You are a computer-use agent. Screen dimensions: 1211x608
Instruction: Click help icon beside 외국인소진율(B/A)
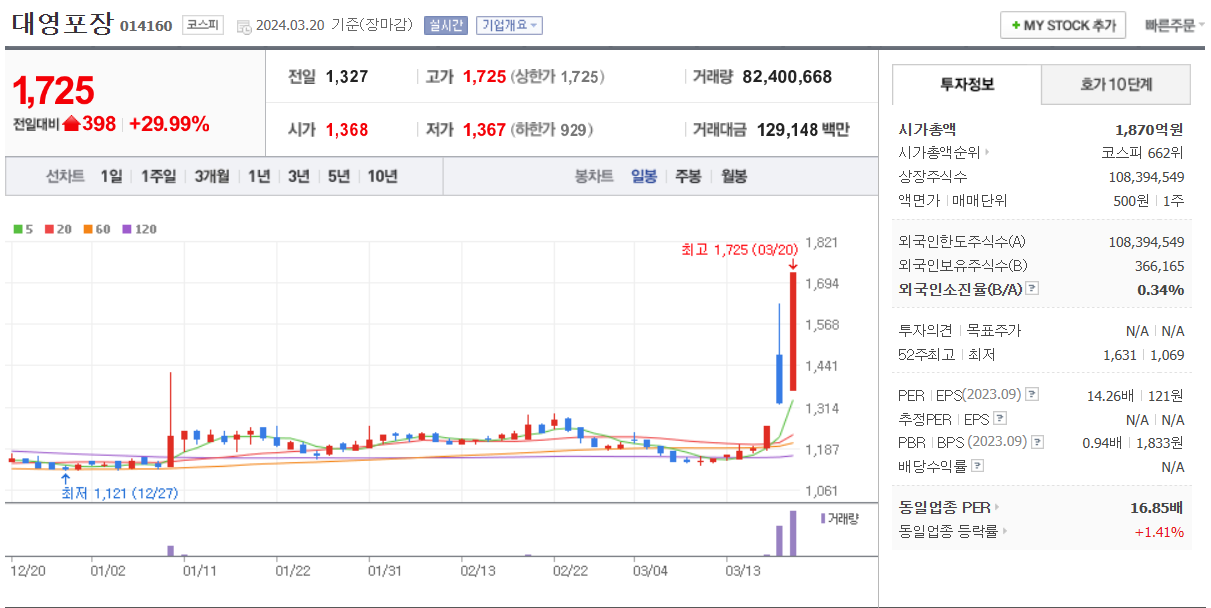(x=1032, y=289)
